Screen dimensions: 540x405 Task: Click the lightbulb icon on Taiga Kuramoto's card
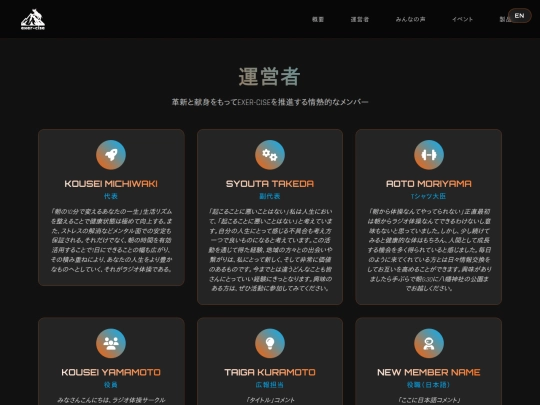pyautogui.click(x=270, y=343)
